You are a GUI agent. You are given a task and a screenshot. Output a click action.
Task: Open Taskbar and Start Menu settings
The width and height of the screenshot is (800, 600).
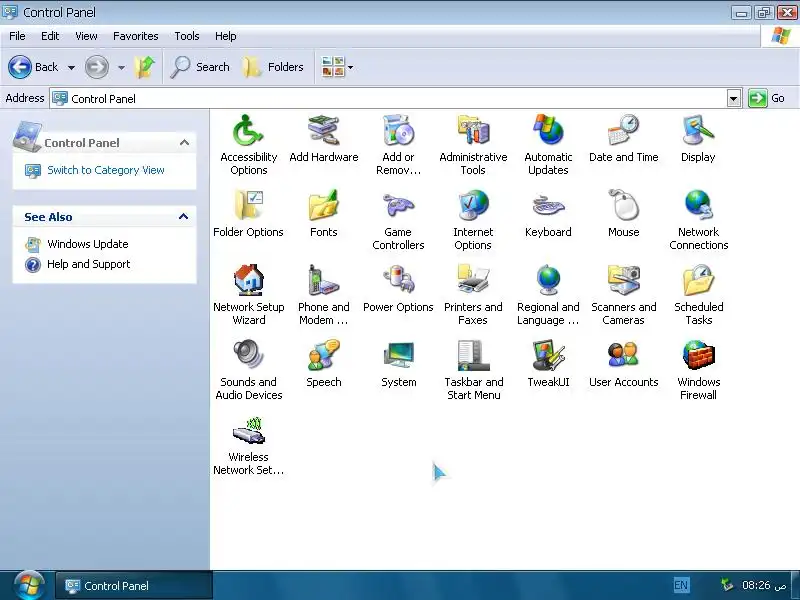coord(473,369)
